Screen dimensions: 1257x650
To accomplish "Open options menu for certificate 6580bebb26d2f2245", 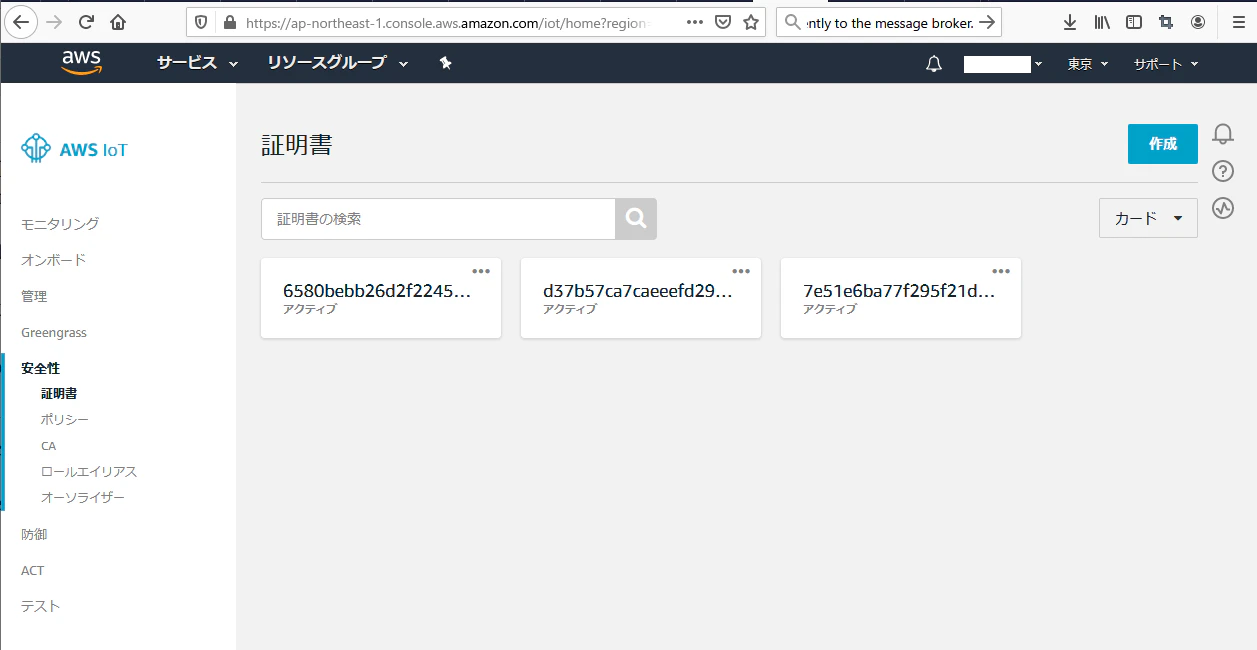I will coord(481,271).
